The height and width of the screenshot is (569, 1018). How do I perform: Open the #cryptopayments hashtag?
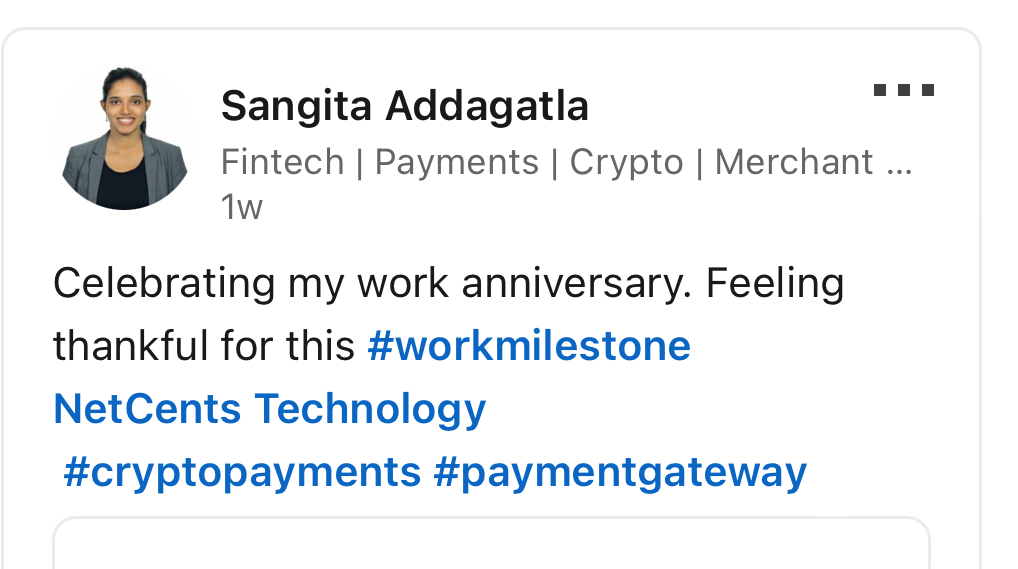coord(241,471)
